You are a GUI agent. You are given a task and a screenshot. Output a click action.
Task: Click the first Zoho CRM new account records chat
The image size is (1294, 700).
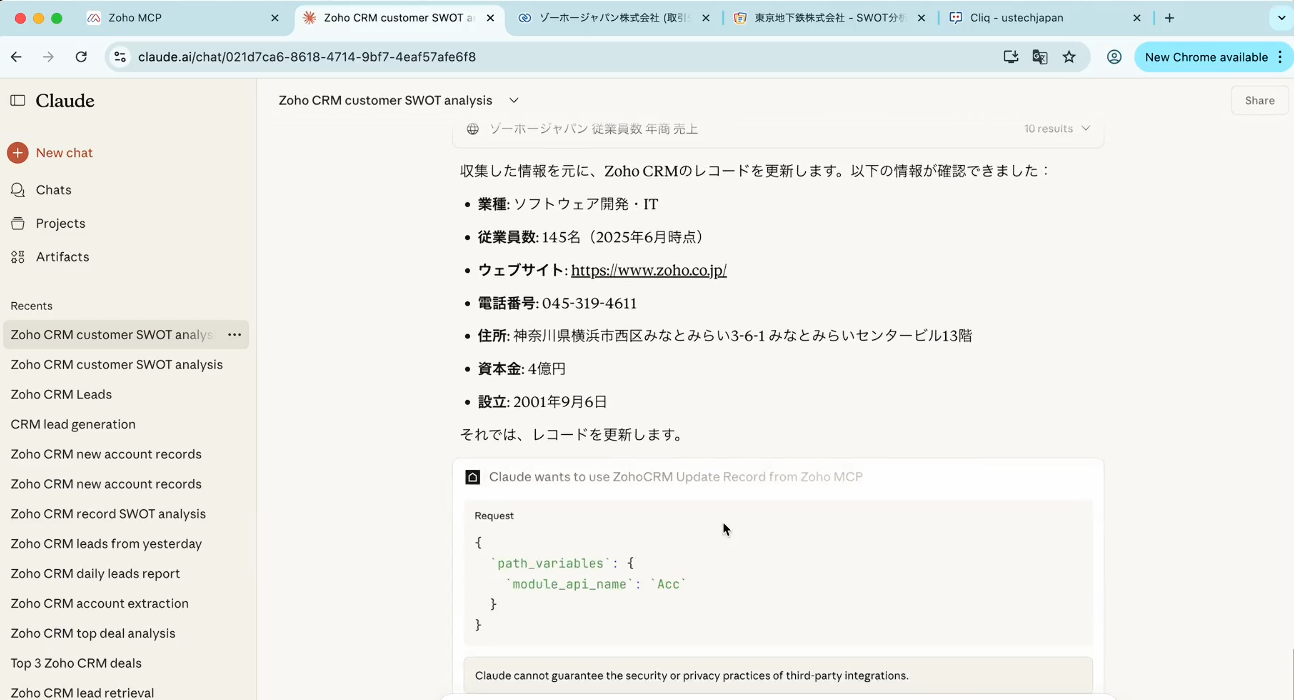tap(106, 455)
